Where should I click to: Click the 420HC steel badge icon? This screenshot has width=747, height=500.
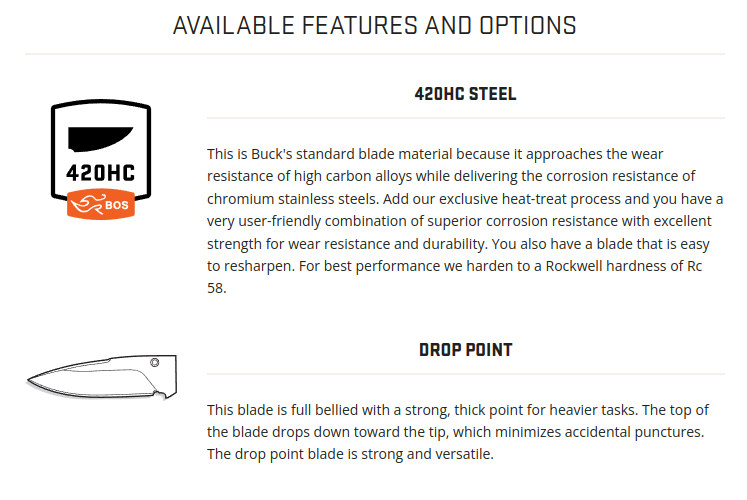(x=101, y=160)
